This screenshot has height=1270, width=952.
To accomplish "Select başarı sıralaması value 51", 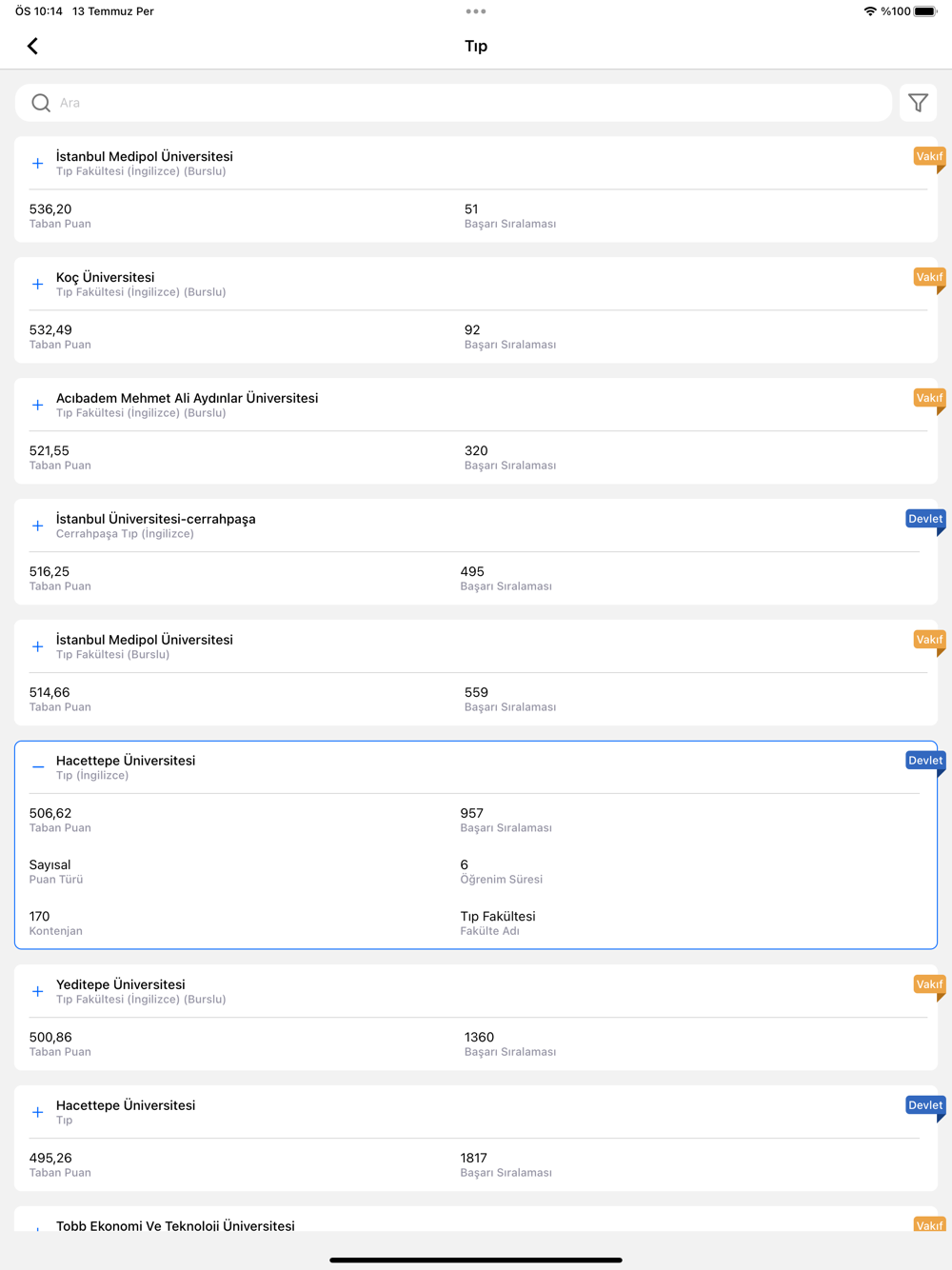I will coord(471,209).
